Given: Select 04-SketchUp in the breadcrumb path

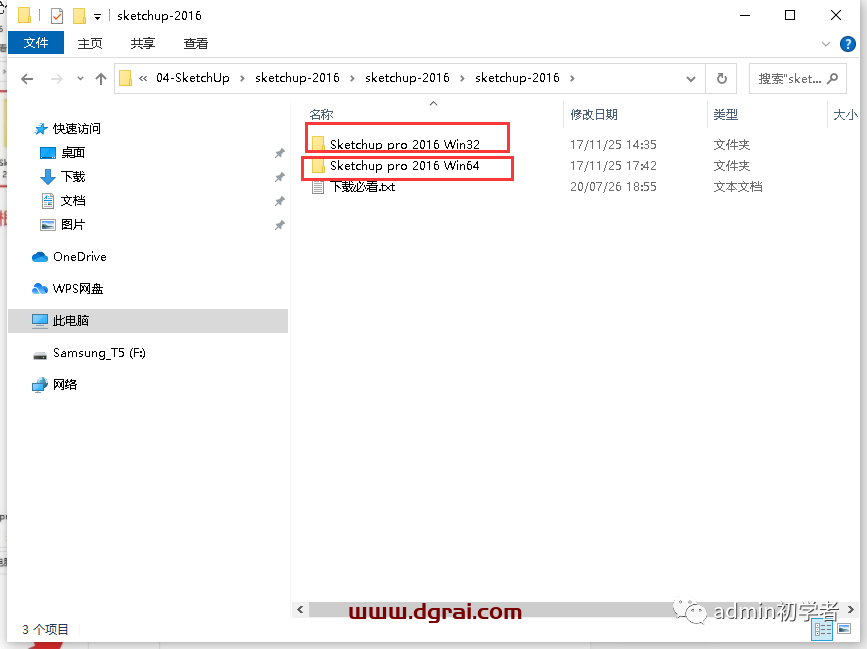Looking at the screenshot, I should [192, 78].
